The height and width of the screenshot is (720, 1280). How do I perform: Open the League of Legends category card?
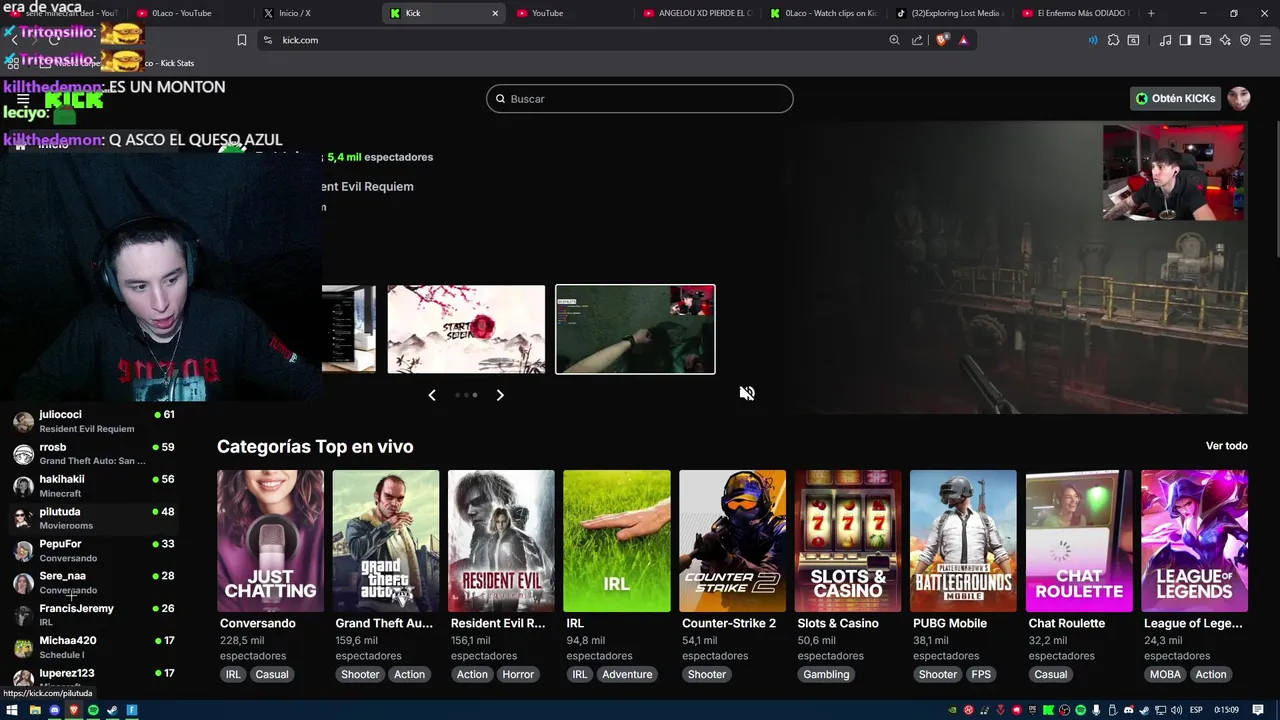(x=1194, y=541)
